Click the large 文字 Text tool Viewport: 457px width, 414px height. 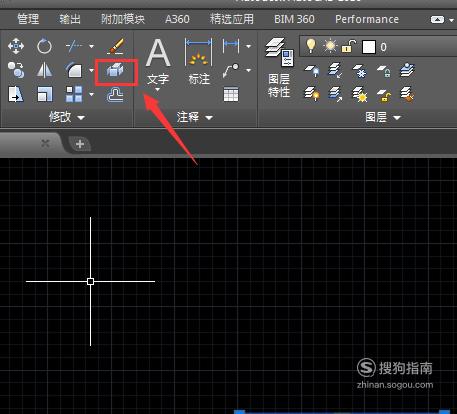[158, 61]
